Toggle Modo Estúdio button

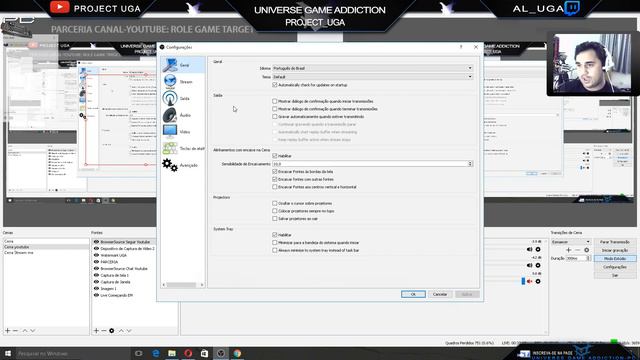click(x=615, y=259)
